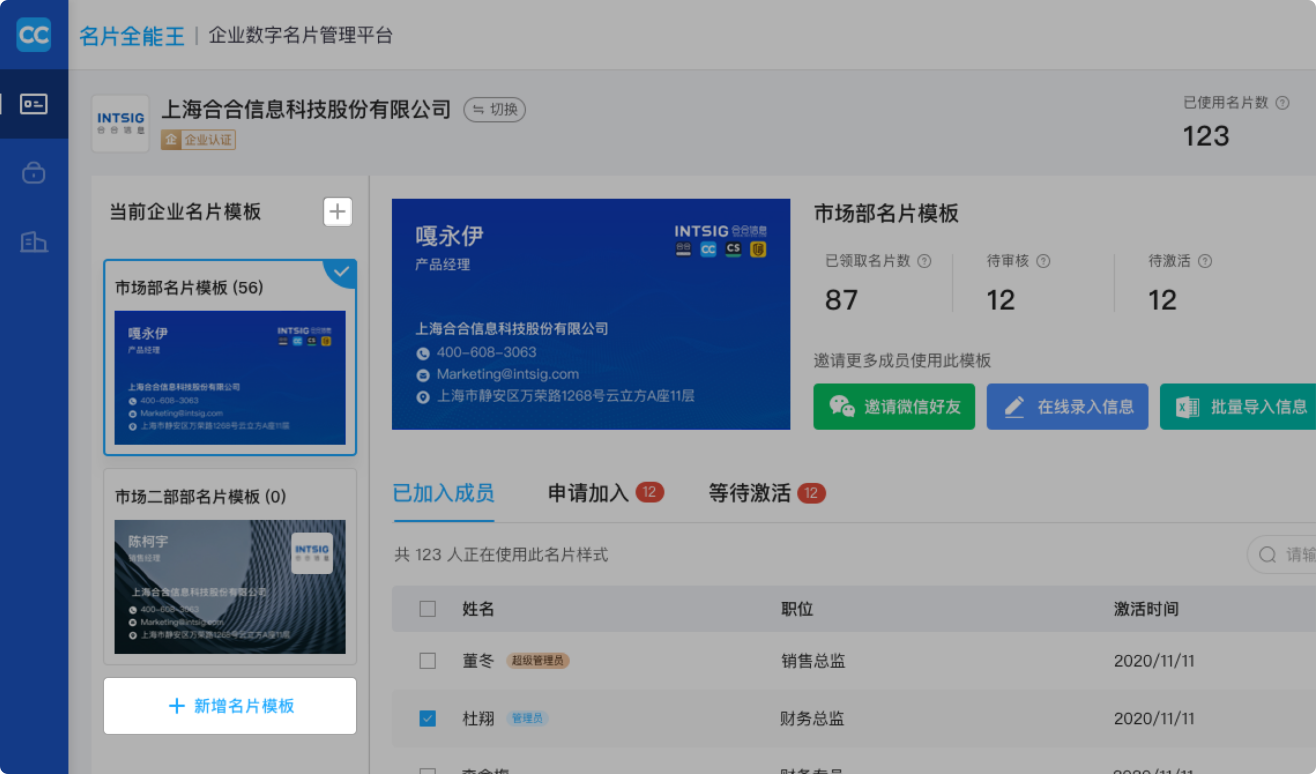
Task: Click the selected checkmark on 市场部名片模板
Action: [x=341, y=272]
